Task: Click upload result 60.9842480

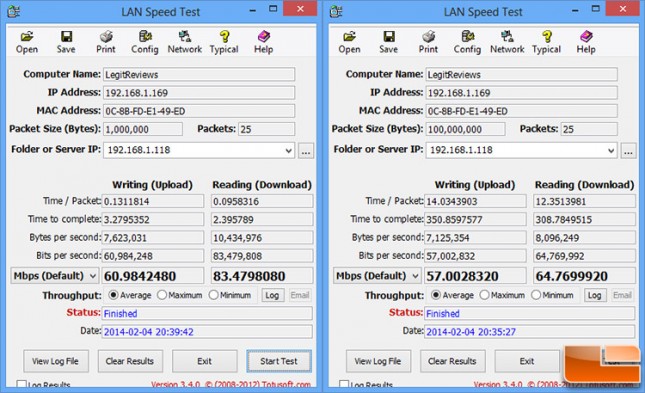Action: click(153, 276)
